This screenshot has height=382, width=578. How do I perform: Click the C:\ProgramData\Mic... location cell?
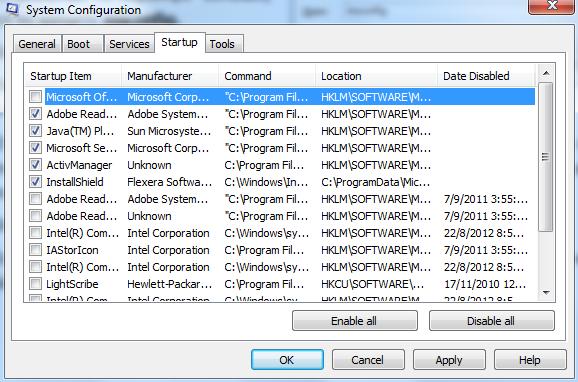click(x=375, y=182)
